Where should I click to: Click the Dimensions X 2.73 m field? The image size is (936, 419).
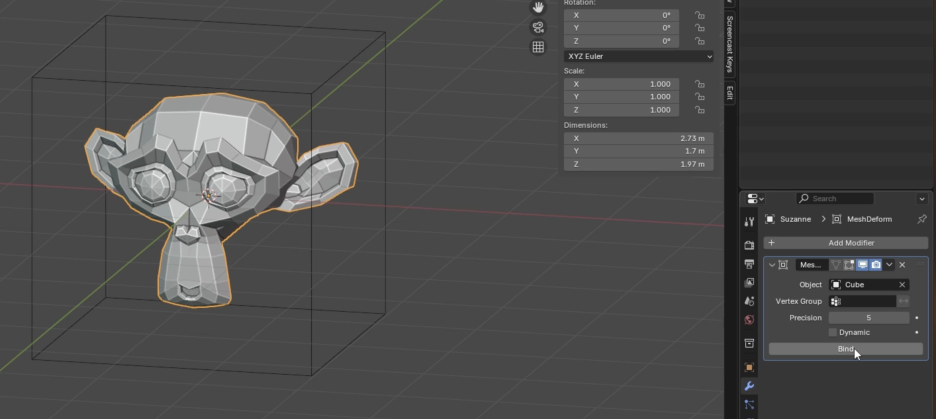(638, 138)
